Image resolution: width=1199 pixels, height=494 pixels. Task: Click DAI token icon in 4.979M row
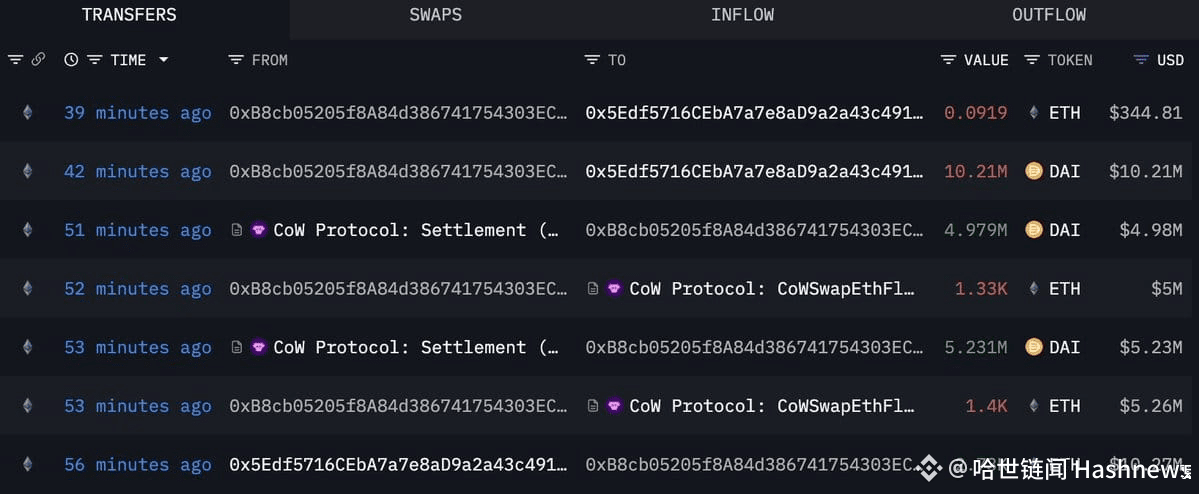pyautogui.click(x=1034, y=230)
